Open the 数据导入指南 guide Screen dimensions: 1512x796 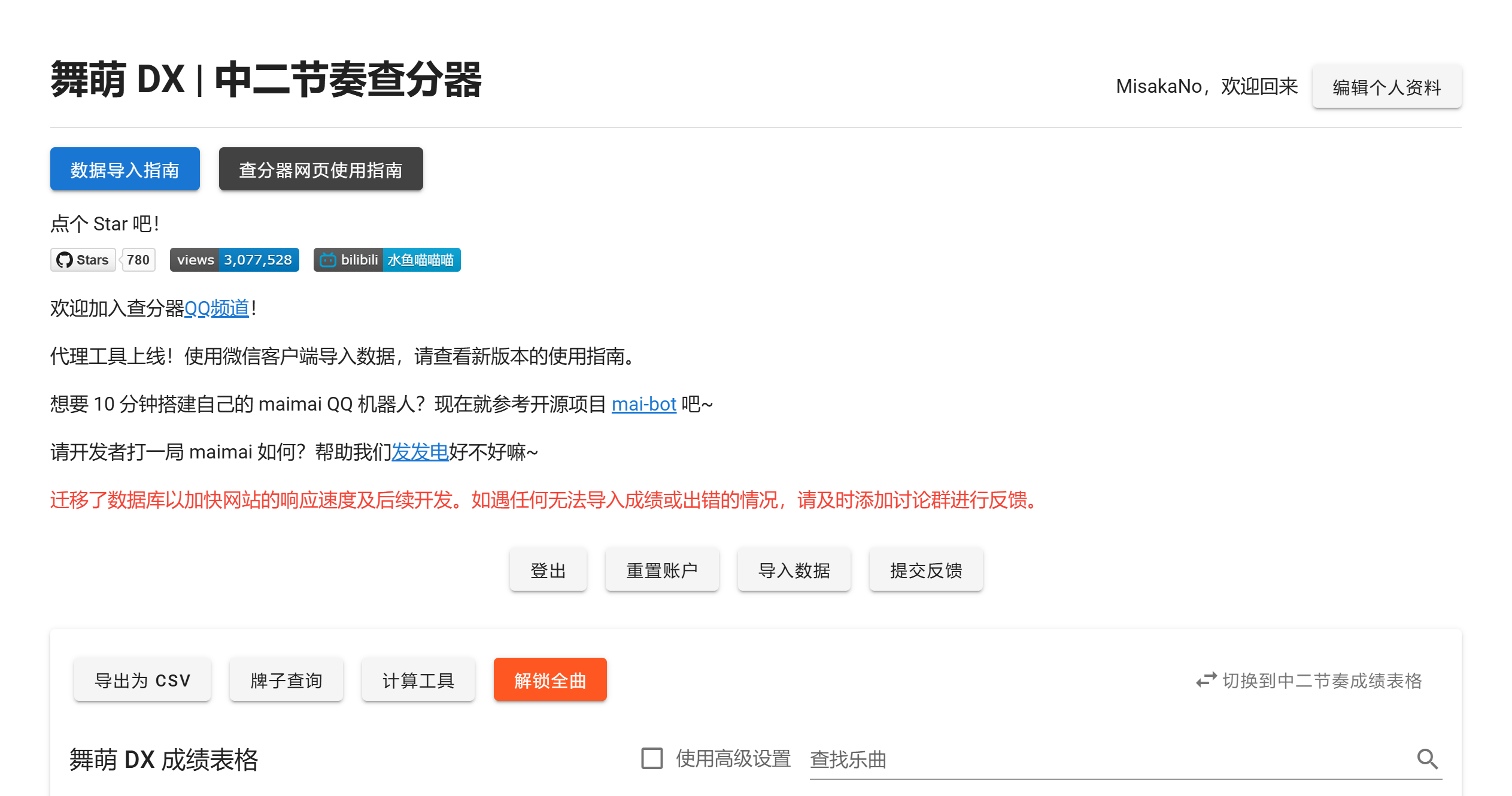(125, 169)
